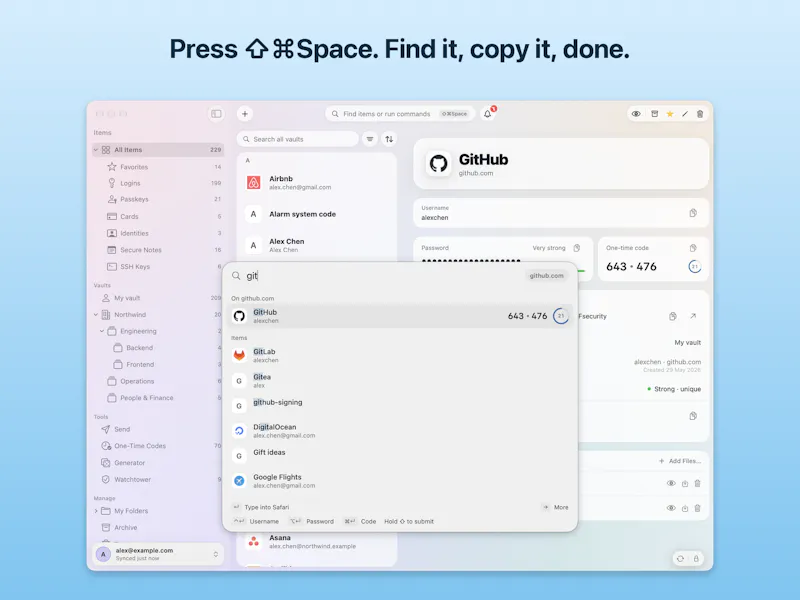Open the alex@example.com account switcher
The width and height of the screenshot is (800, 600).
tap(158, 554)
